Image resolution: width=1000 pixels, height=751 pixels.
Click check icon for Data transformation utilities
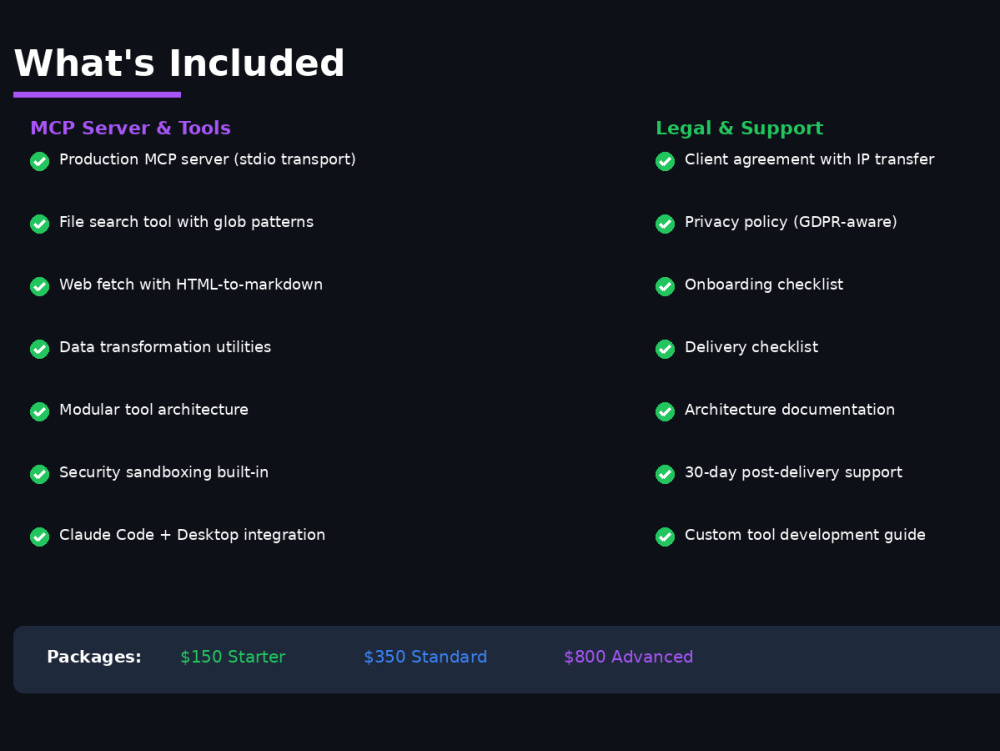(40, 349)
